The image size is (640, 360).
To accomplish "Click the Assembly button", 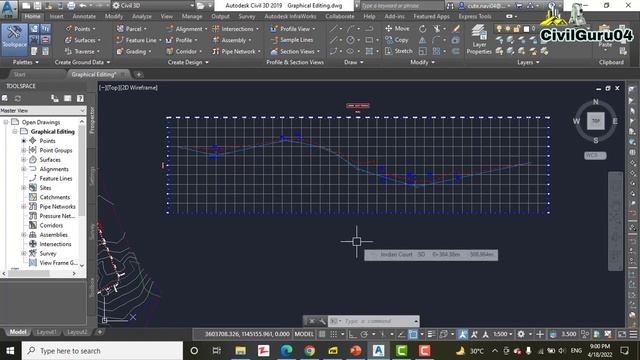I will [x=232, y=40].
